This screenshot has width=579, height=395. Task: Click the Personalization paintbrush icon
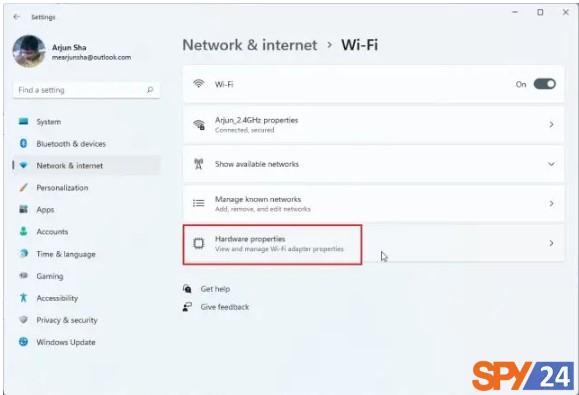(23, 188)
